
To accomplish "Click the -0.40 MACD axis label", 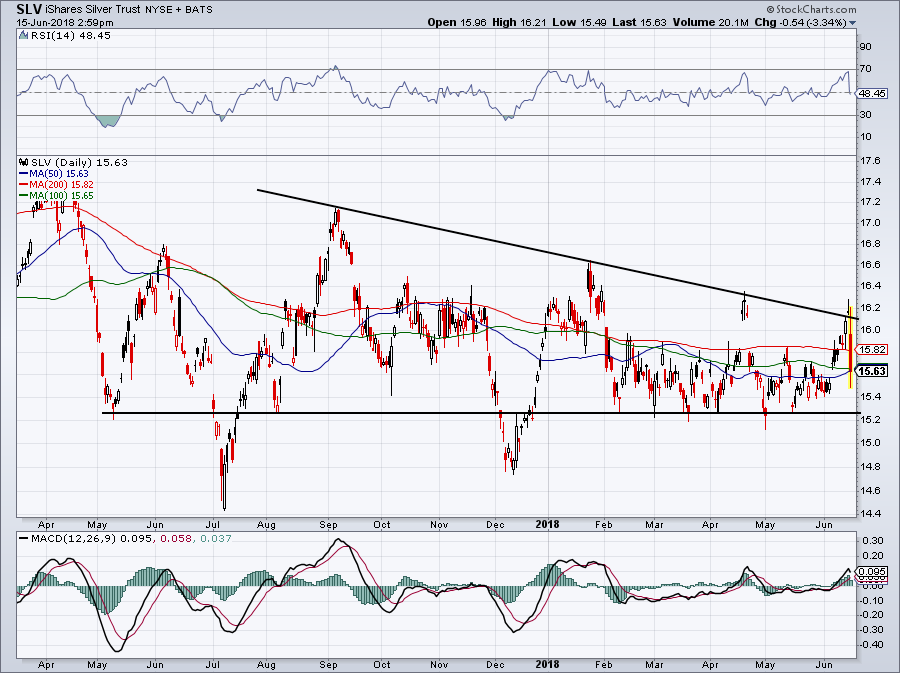I will click(x=871, y=644).
